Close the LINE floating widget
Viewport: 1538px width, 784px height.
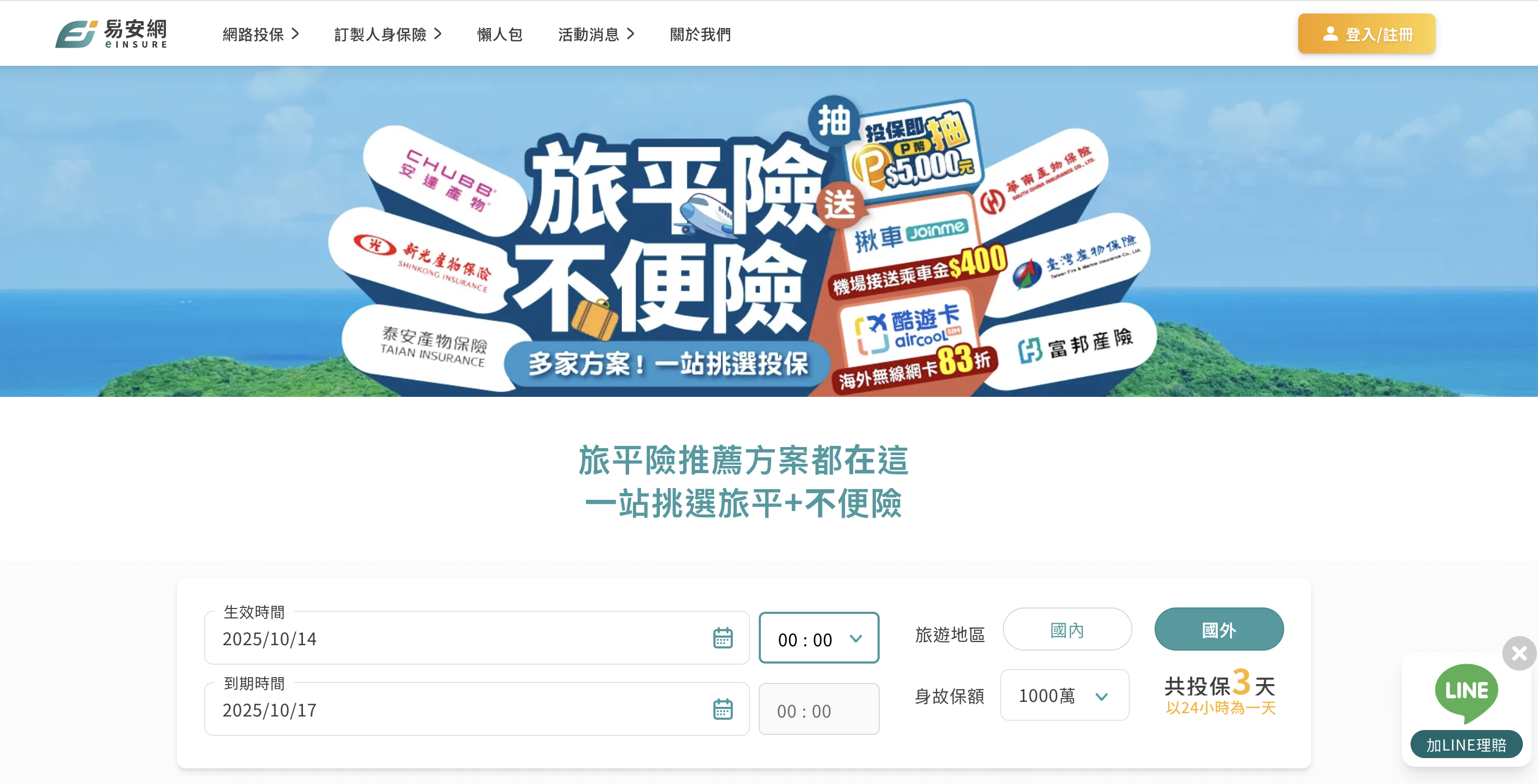tap(1519, 653)
